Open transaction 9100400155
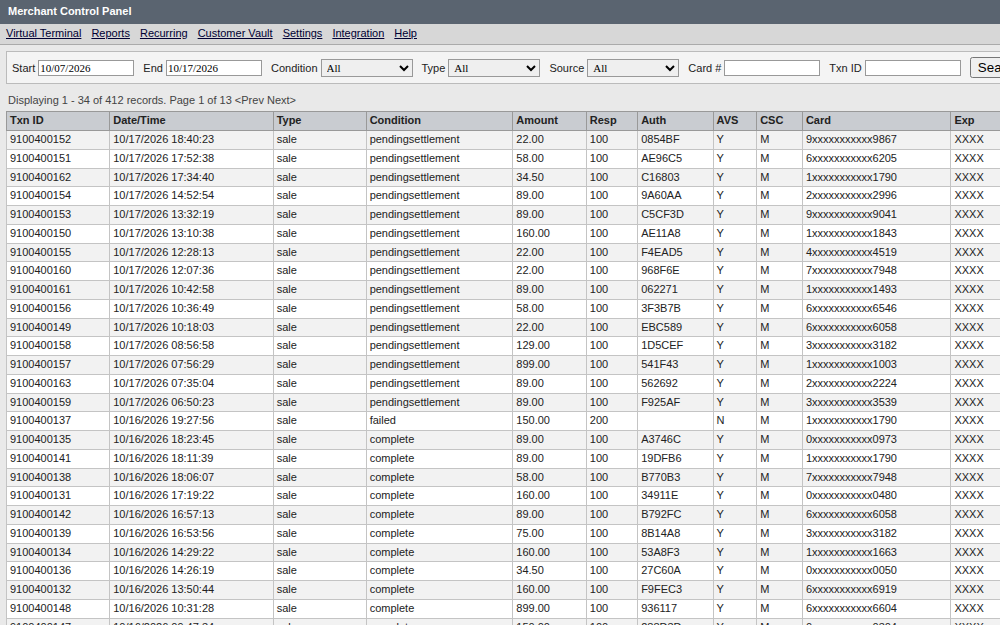The image size is (1000, 625). (x=40, y=253)
